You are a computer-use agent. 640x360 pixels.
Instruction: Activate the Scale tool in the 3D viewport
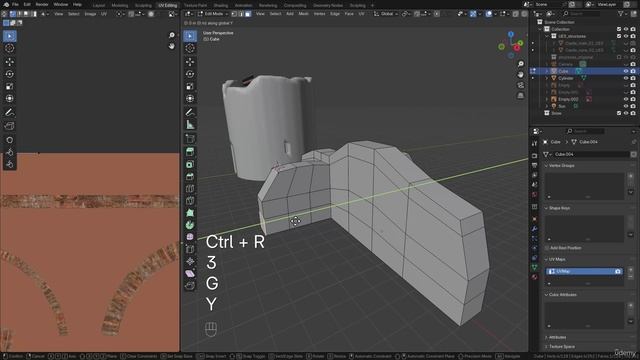(x=190, y=86)
